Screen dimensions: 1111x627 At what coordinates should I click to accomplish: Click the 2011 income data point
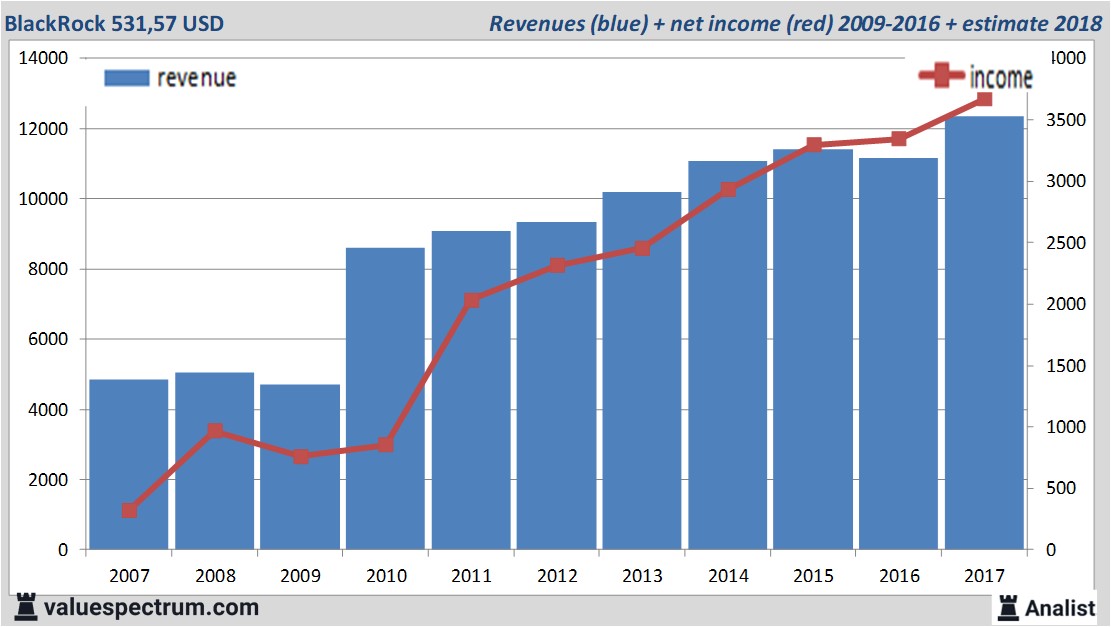[x=472, y=300]
